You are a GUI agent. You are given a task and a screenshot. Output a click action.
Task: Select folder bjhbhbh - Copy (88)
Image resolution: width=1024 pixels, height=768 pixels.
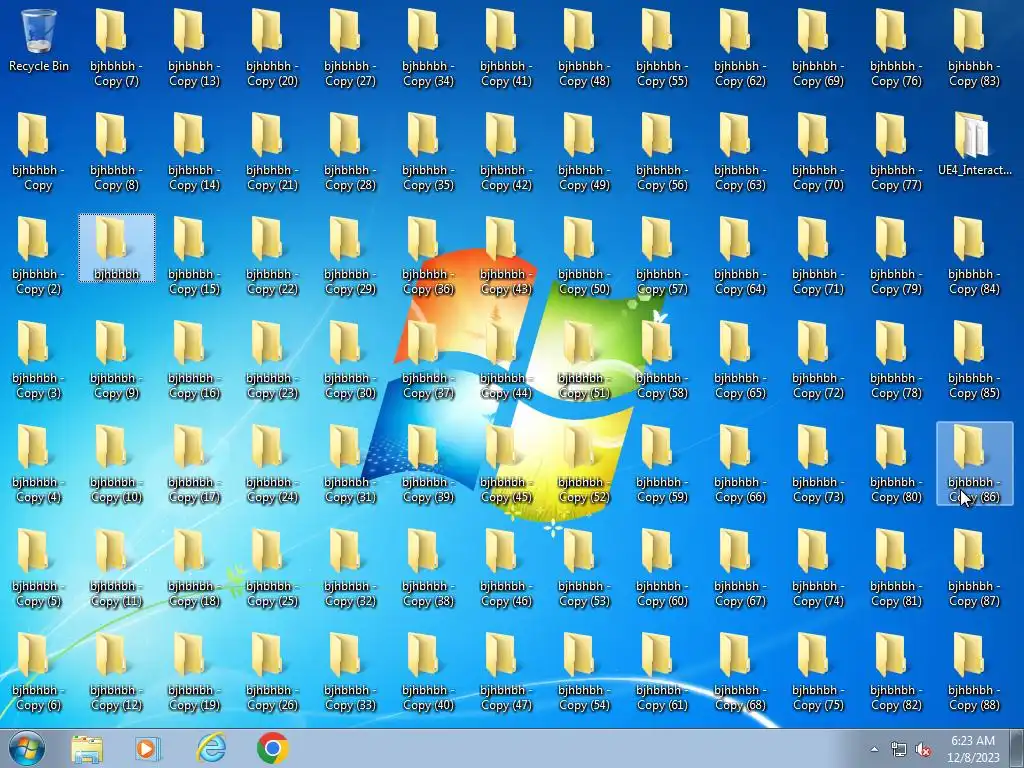pos(974,672)
